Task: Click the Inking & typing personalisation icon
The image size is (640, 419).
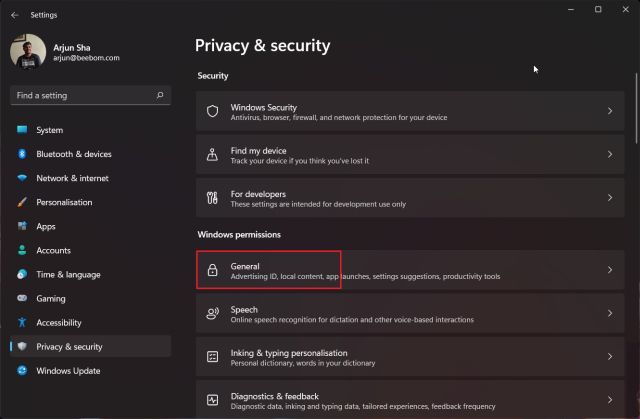Action: pyautogui.click(x=212, y=357)
